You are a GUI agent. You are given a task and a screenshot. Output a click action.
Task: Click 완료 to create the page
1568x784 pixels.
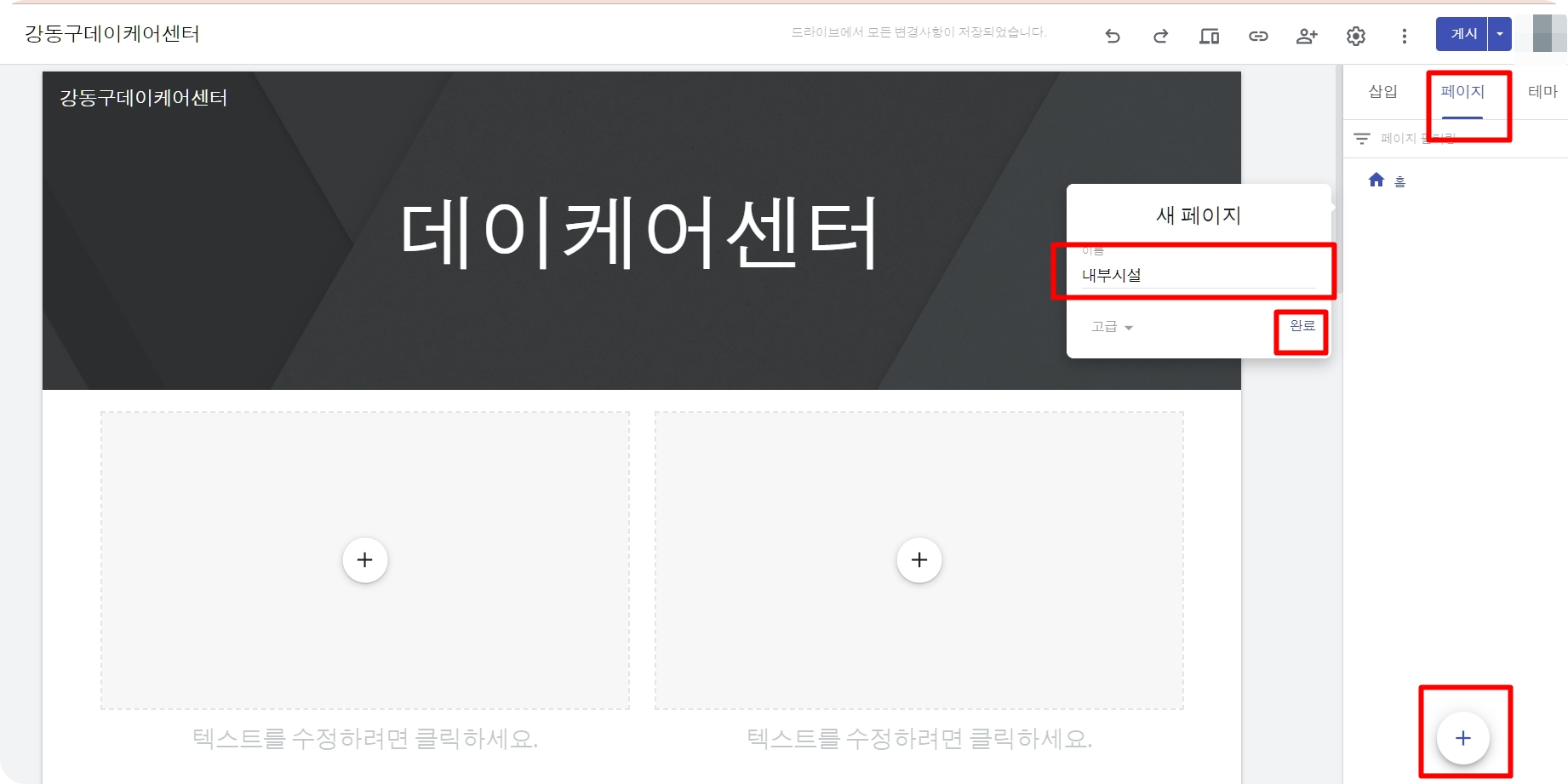point(1302,325)
